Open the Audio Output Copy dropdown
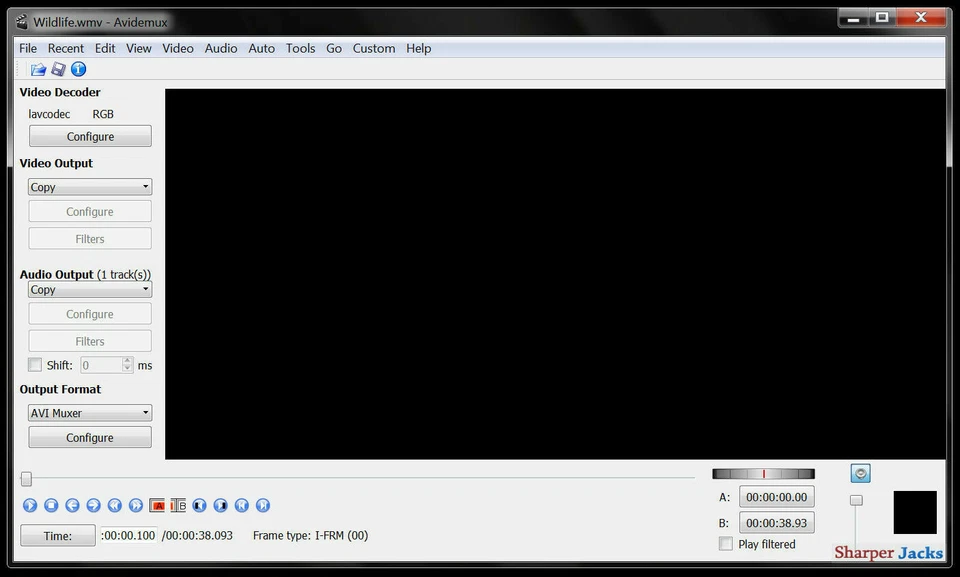Screen dimensions: 960x577 tap(89, 289)
